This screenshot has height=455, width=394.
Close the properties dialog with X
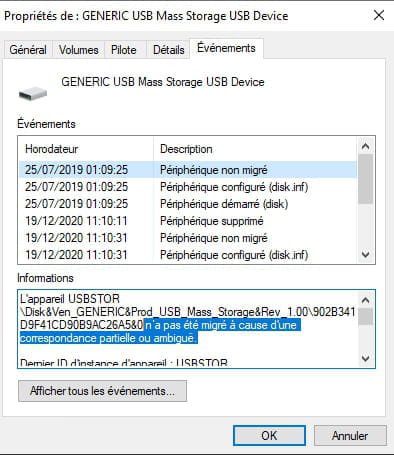pos(379,15)
